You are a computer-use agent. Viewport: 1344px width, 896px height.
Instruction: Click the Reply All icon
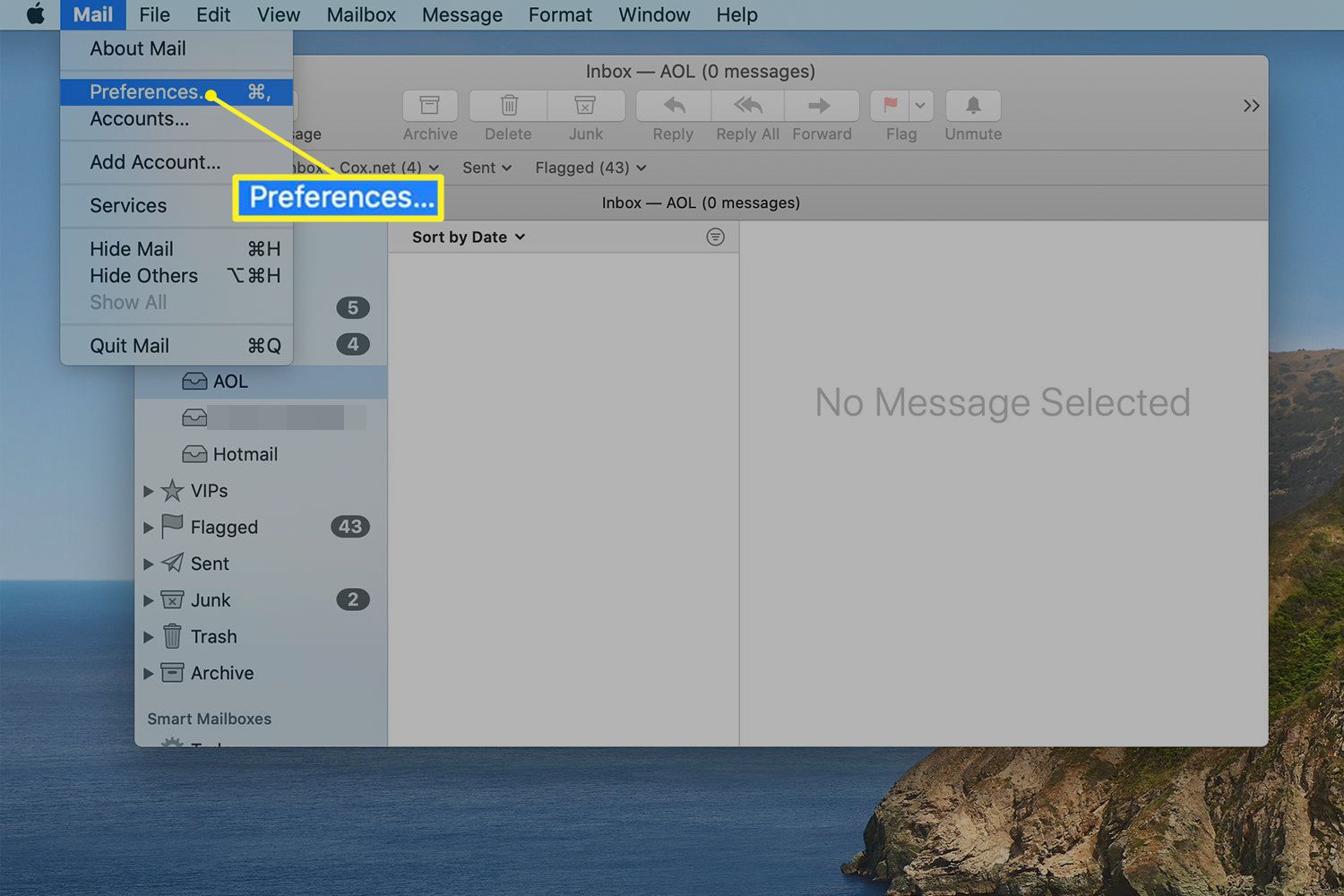748,106
